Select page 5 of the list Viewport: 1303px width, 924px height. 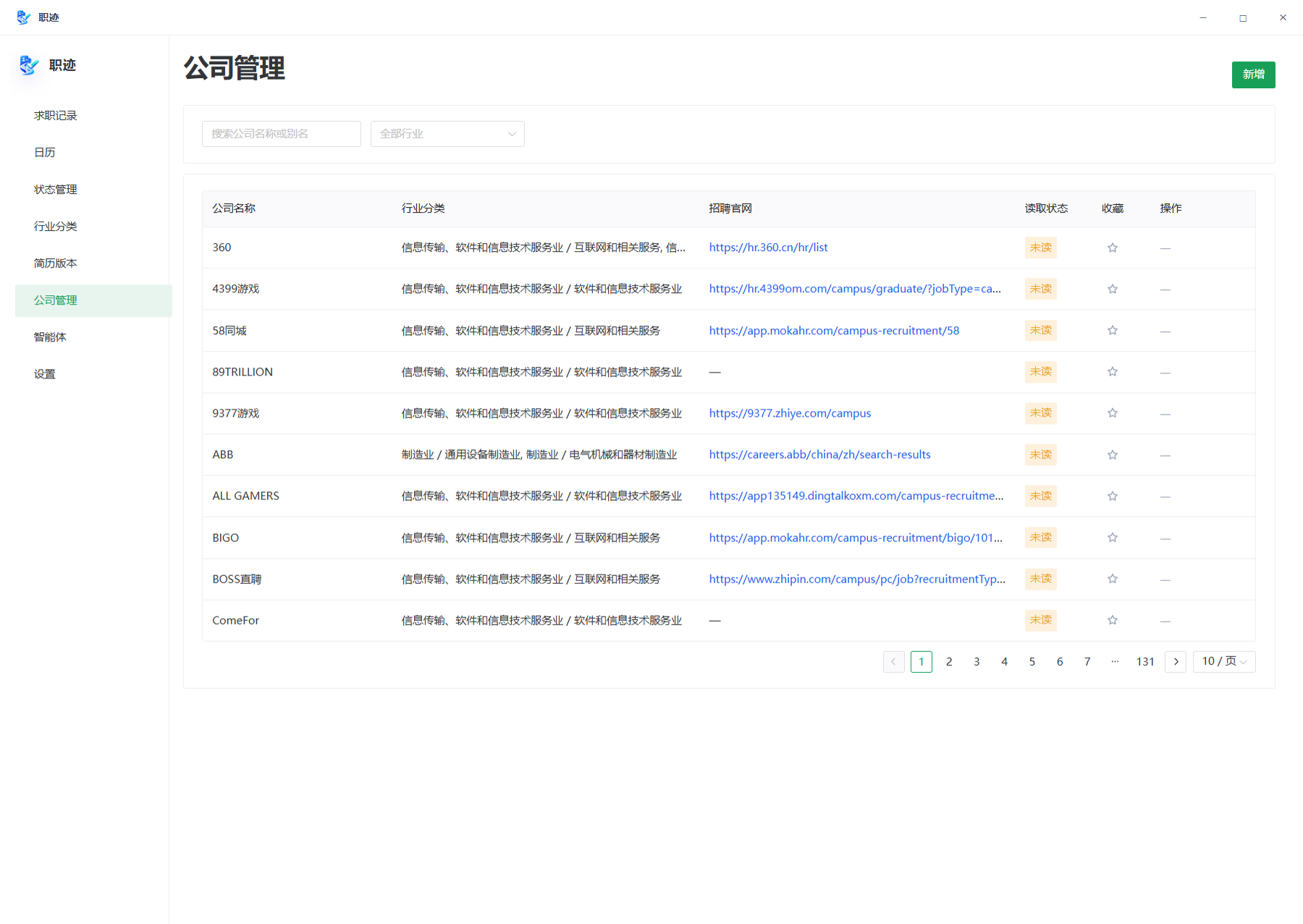[1032, 661]
